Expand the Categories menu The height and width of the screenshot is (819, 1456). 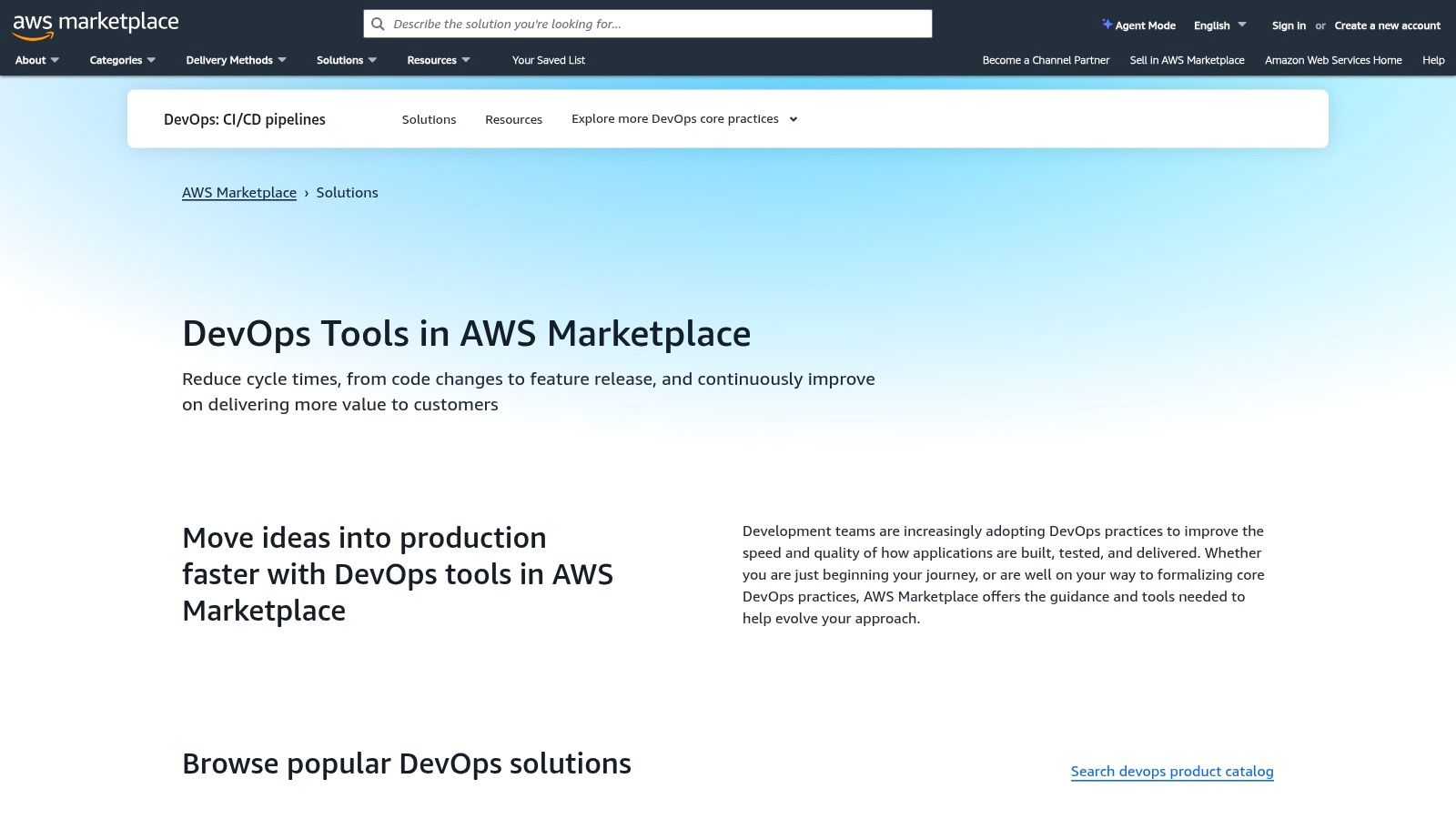click(x=122, y=60)
